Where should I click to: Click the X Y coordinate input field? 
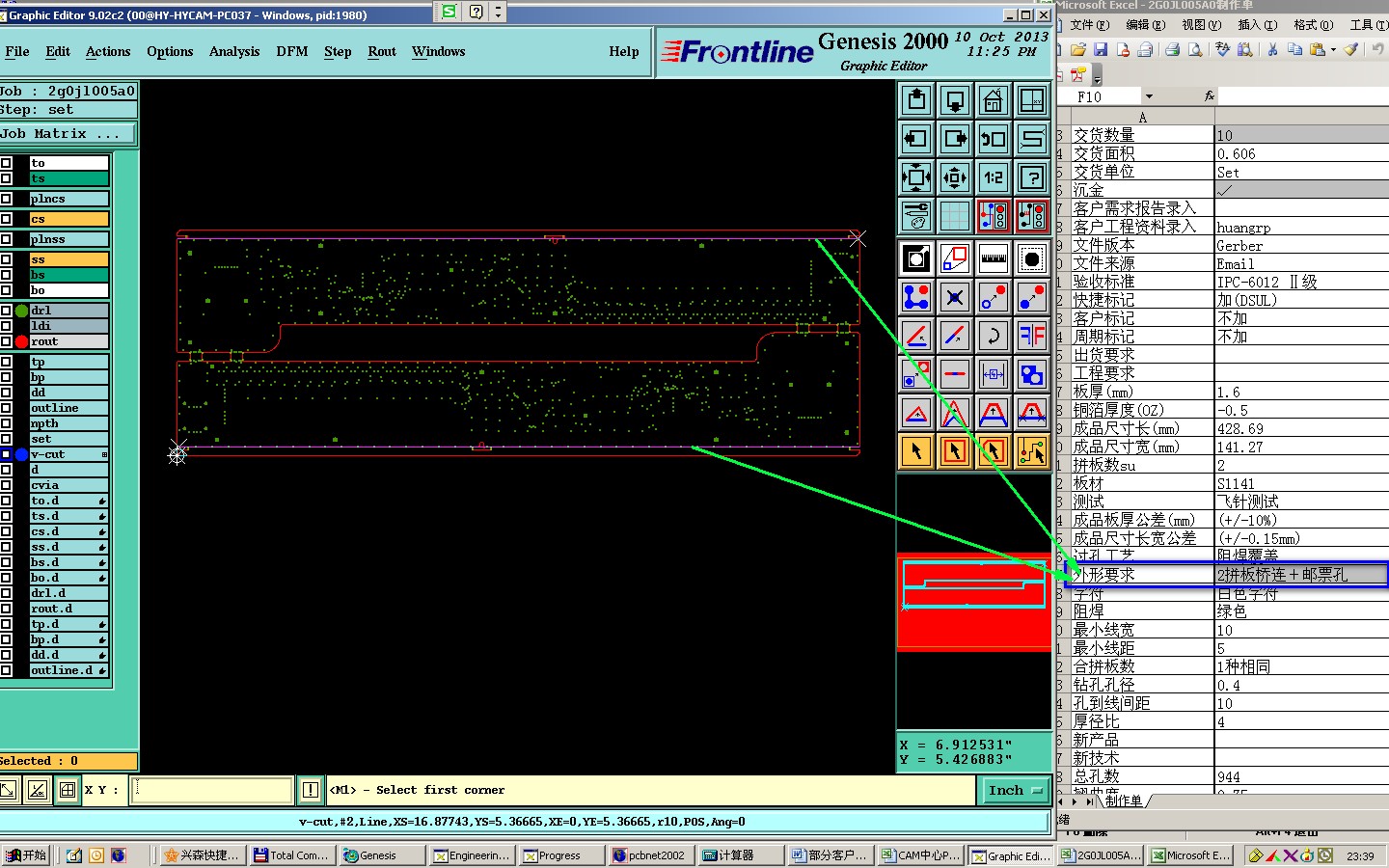point(213,790)
